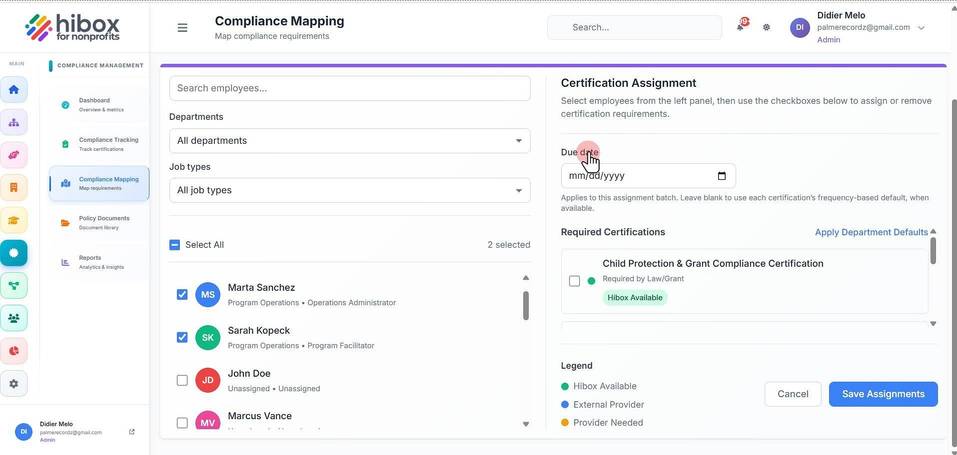Click the Search employees field
Screen dimensions: 957x455
[350, 88]
